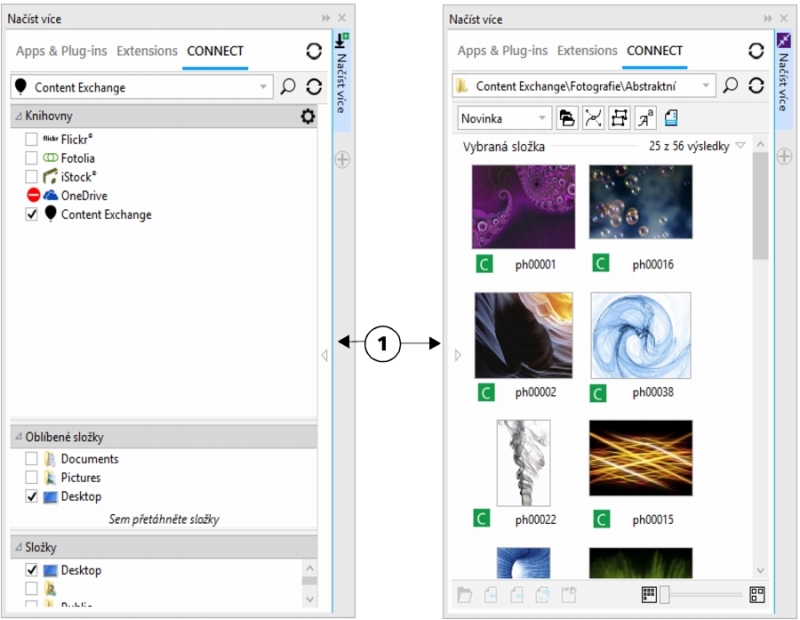The image size is (800, 620).
Task: Uncheck the Content Exchange library checkbox
Action: [32, 214]
